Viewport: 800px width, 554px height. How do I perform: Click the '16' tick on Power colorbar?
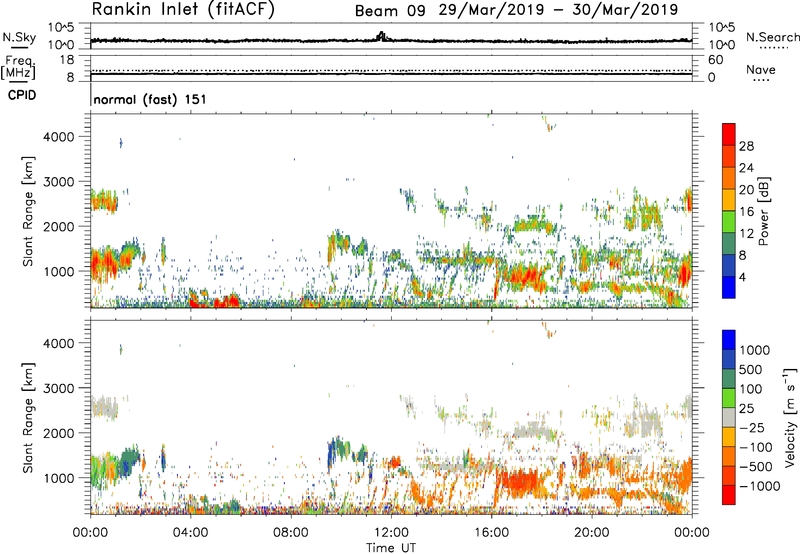(746, 212)
